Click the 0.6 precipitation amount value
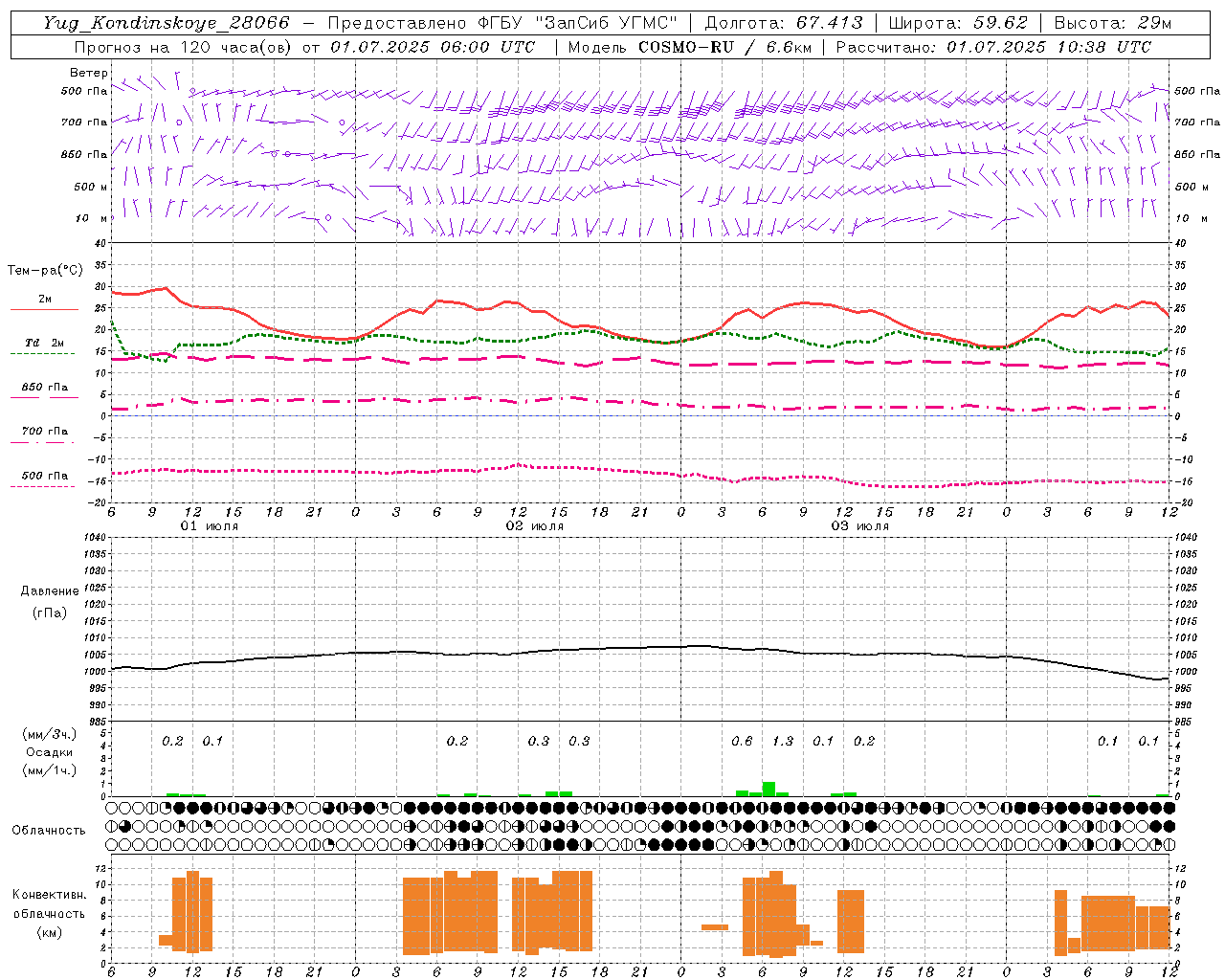 742,742
